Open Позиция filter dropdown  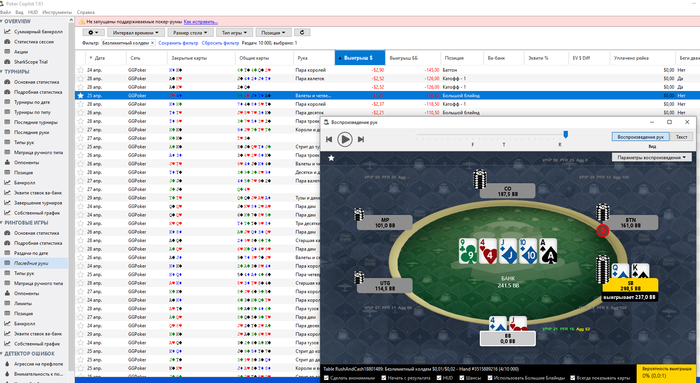point(274,33)
